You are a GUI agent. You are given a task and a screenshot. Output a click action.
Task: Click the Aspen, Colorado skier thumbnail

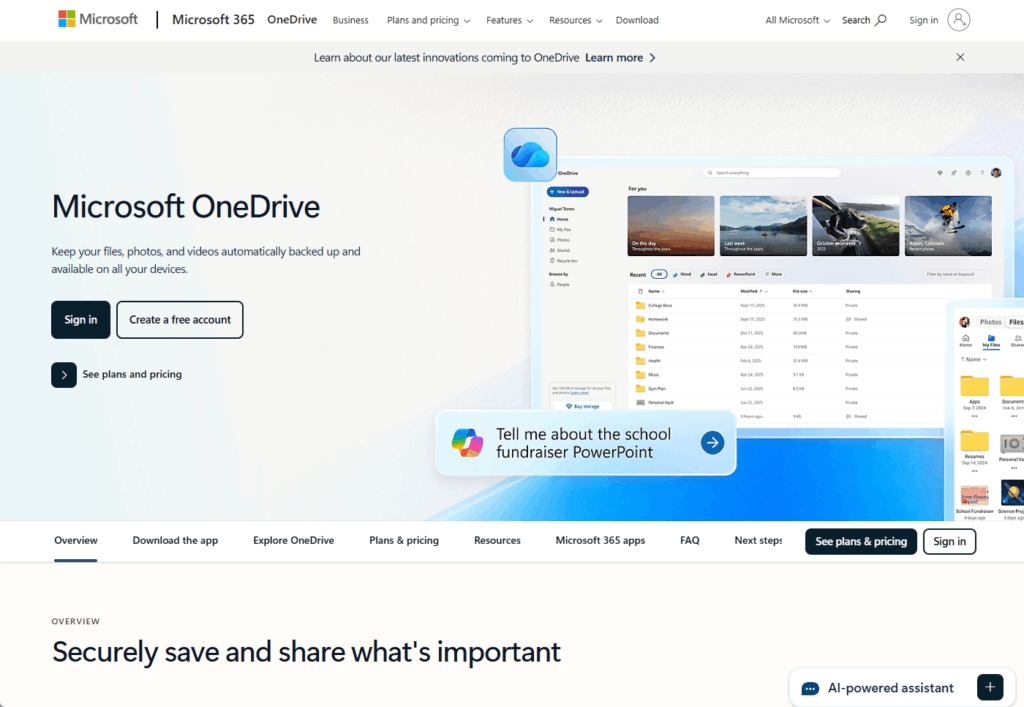tap(948, 226)
